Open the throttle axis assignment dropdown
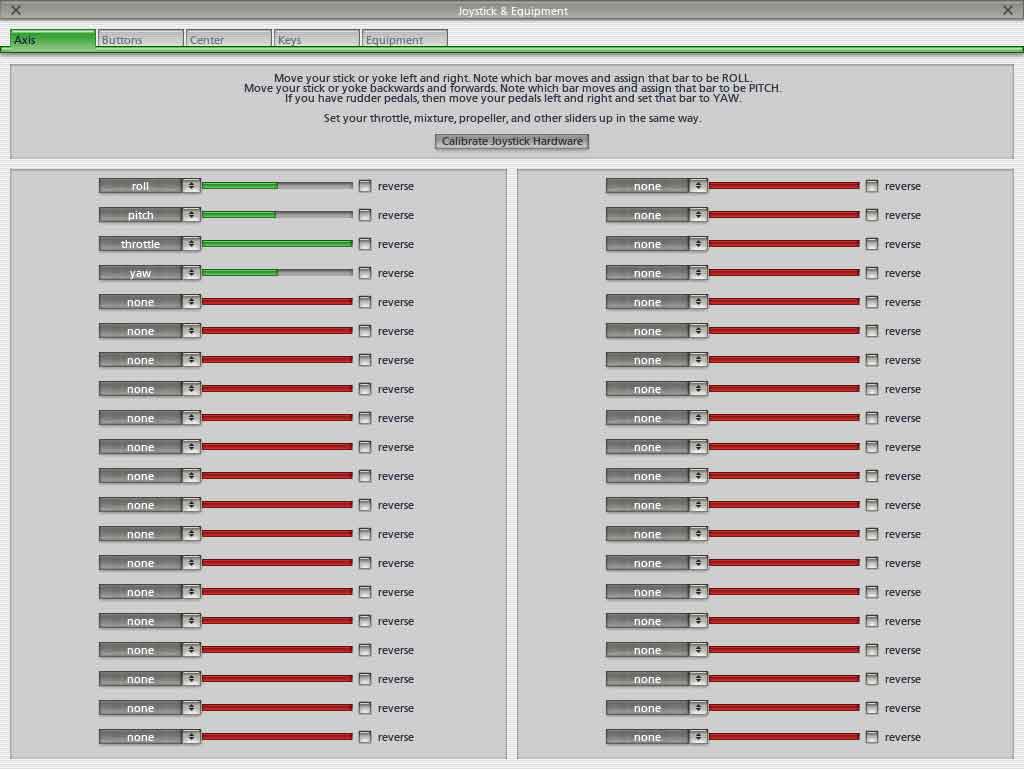 pos(141,244)
